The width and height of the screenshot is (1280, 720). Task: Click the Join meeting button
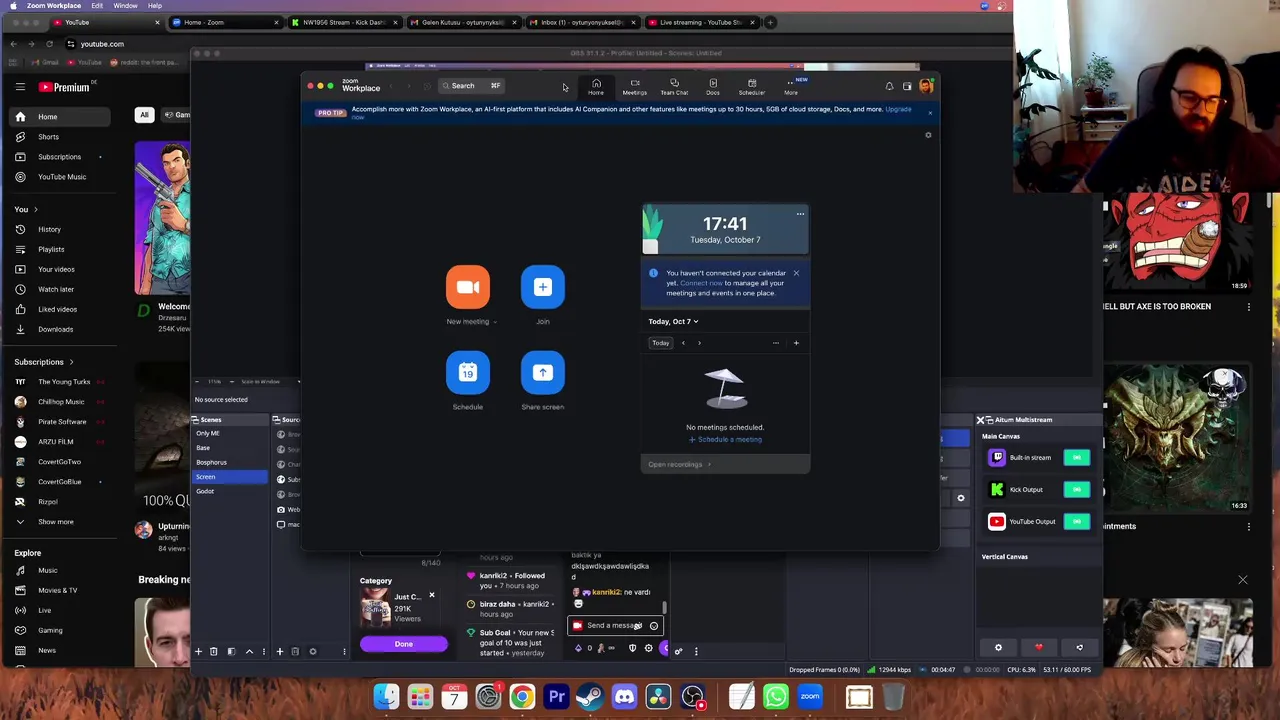(x=543, y=287)
